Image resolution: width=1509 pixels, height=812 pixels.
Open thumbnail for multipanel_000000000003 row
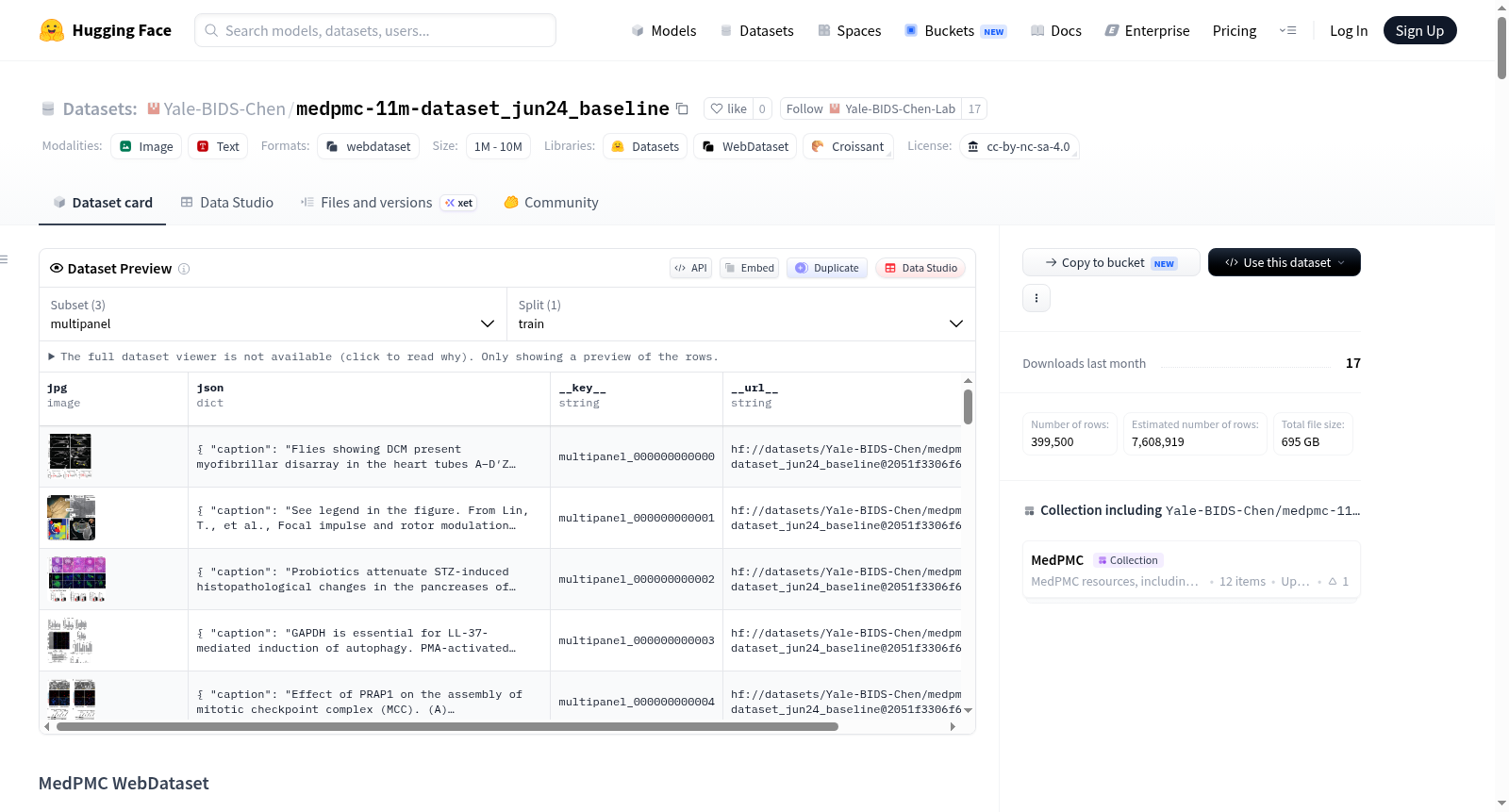click(70, 640)
